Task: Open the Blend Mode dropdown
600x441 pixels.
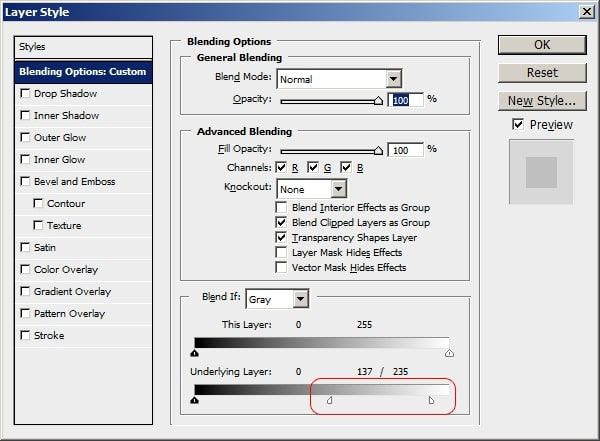Action: [x=393, y=79]
